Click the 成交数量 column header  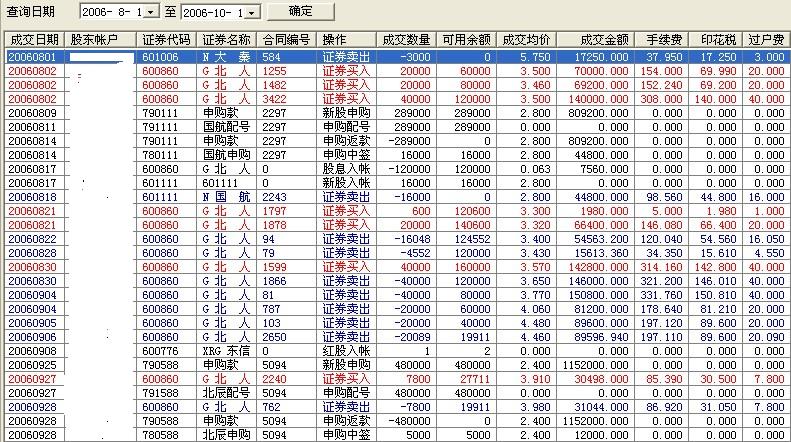click(x=406, y=39)
